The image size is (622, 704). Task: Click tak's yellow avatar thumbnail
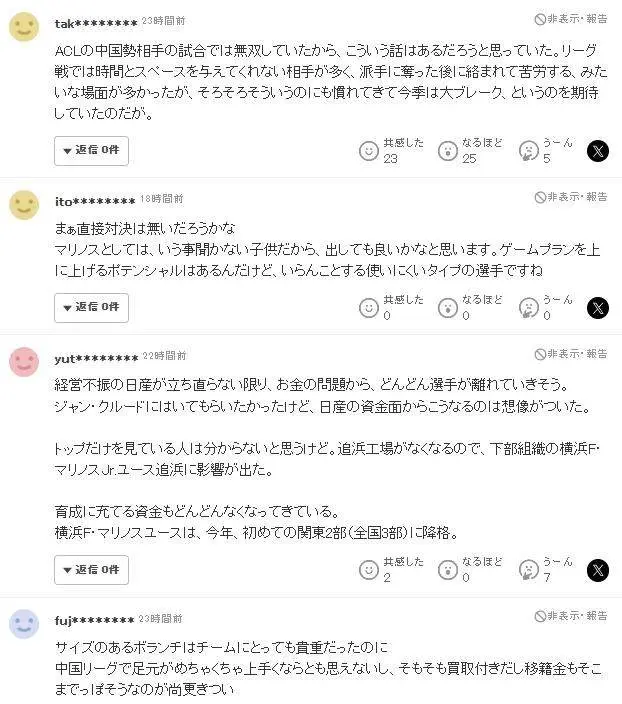tap(24, 26)
